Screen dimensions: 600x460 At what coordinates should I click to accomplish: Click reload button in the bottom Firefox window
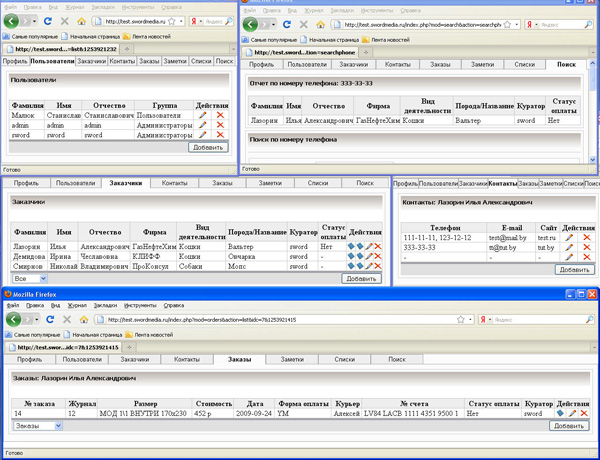click(48, 319)
